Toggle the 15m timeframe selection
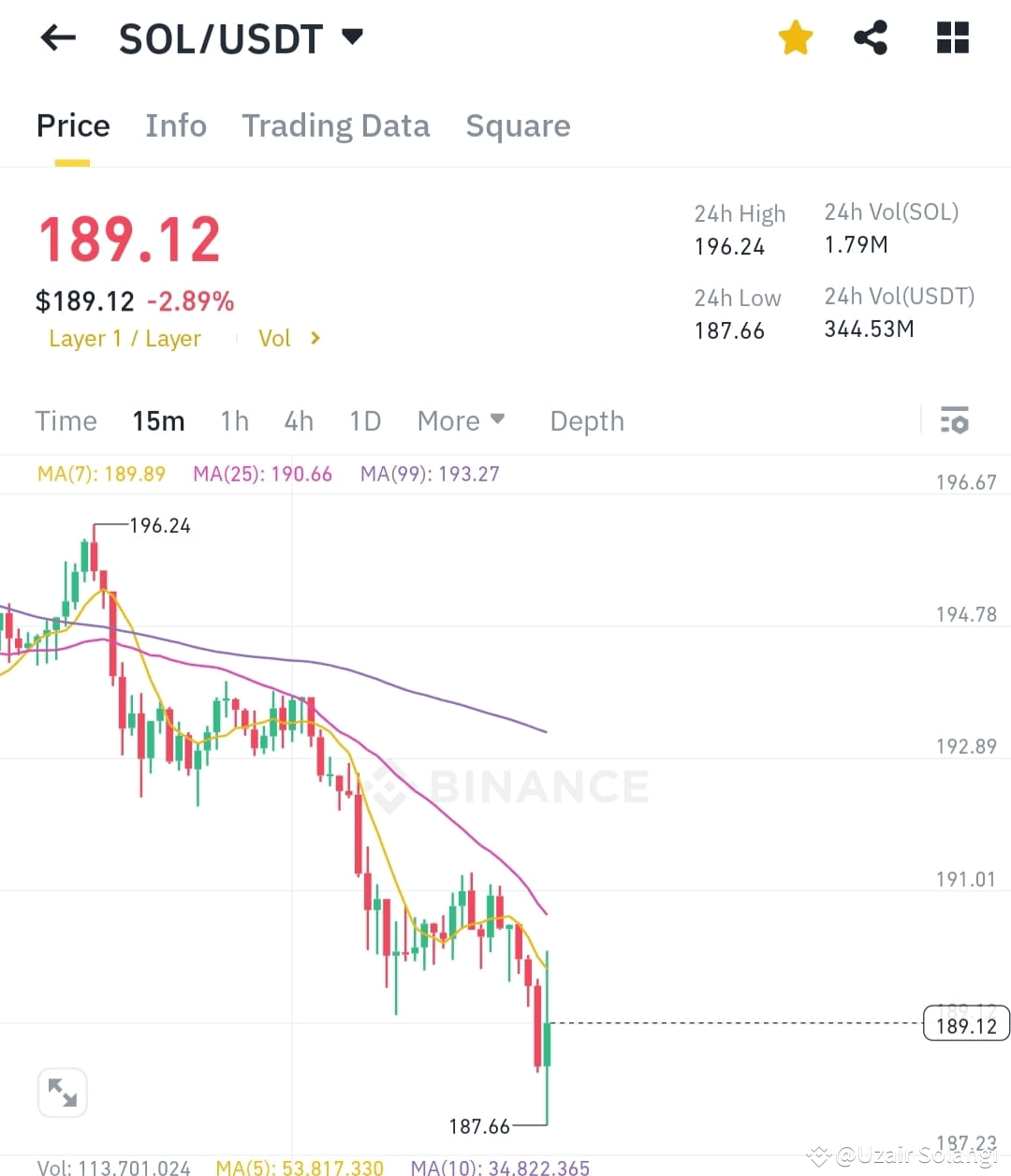The image size is (1011, 1176). pos(158,420)
